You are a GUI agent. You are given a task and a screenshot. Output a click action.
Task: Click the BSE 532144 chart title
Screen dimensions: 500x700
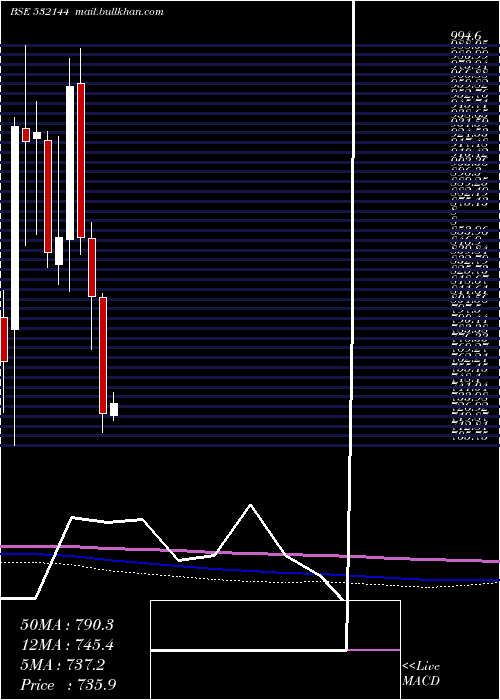tap(39, 12)
